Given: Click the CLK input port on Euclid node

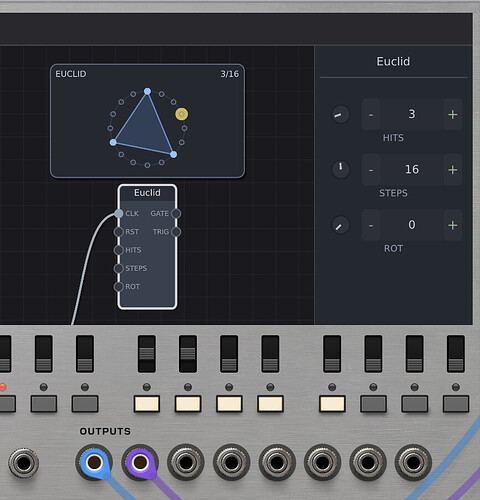Looking at the screenshot, I should coord(118,214).
